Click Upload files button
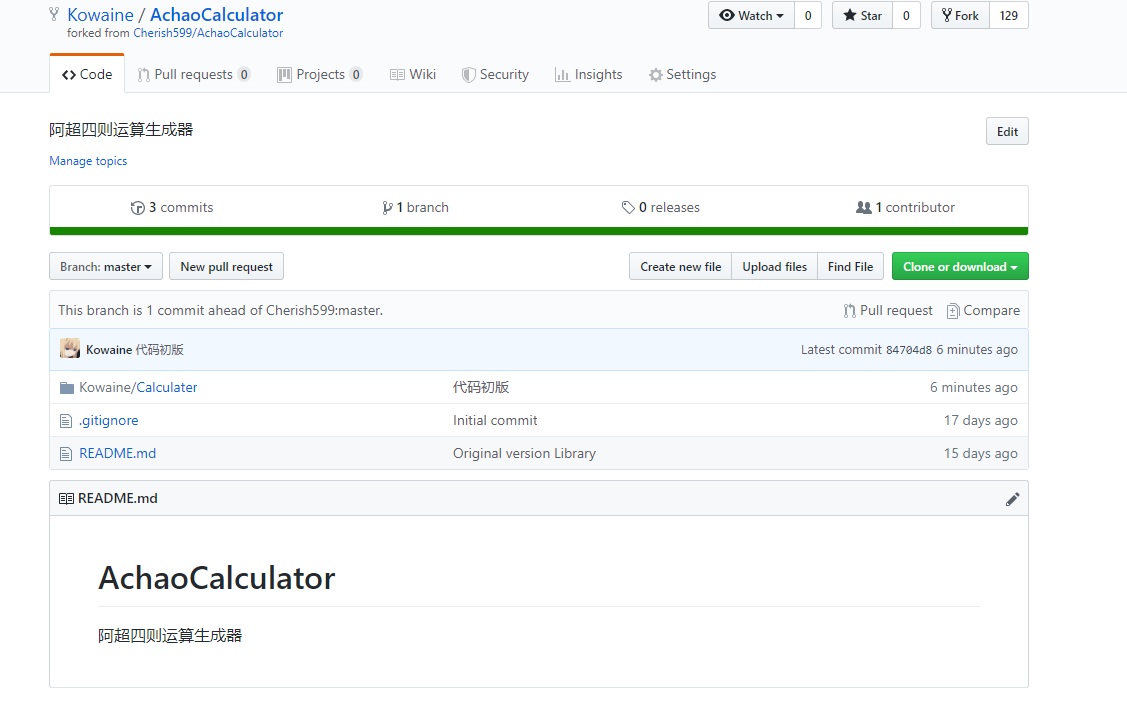The image size is (1127, 721). pos(775,267)
